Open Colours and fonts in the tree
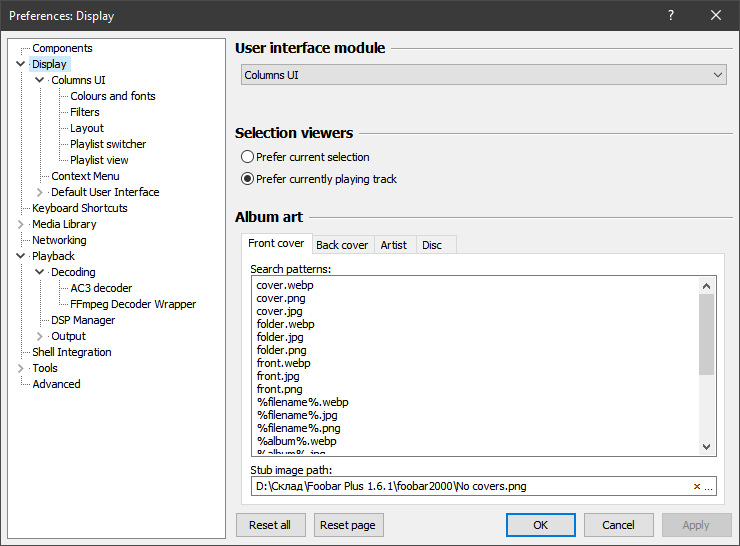Viewport: 740px width, 546px height. 113,96
